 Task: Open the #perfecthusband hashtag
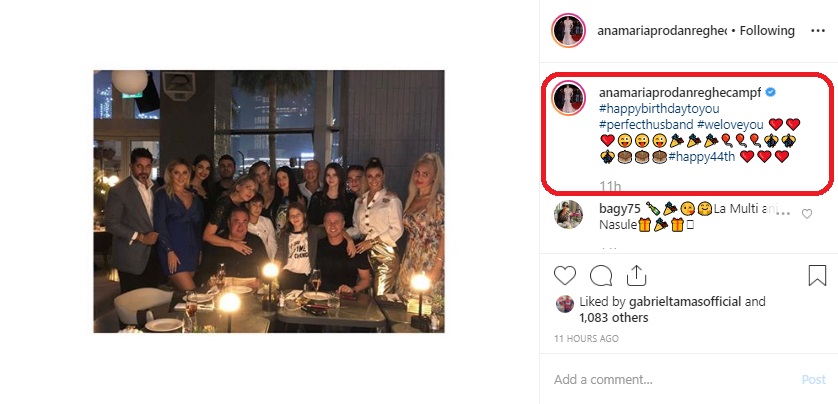[645, 124]
